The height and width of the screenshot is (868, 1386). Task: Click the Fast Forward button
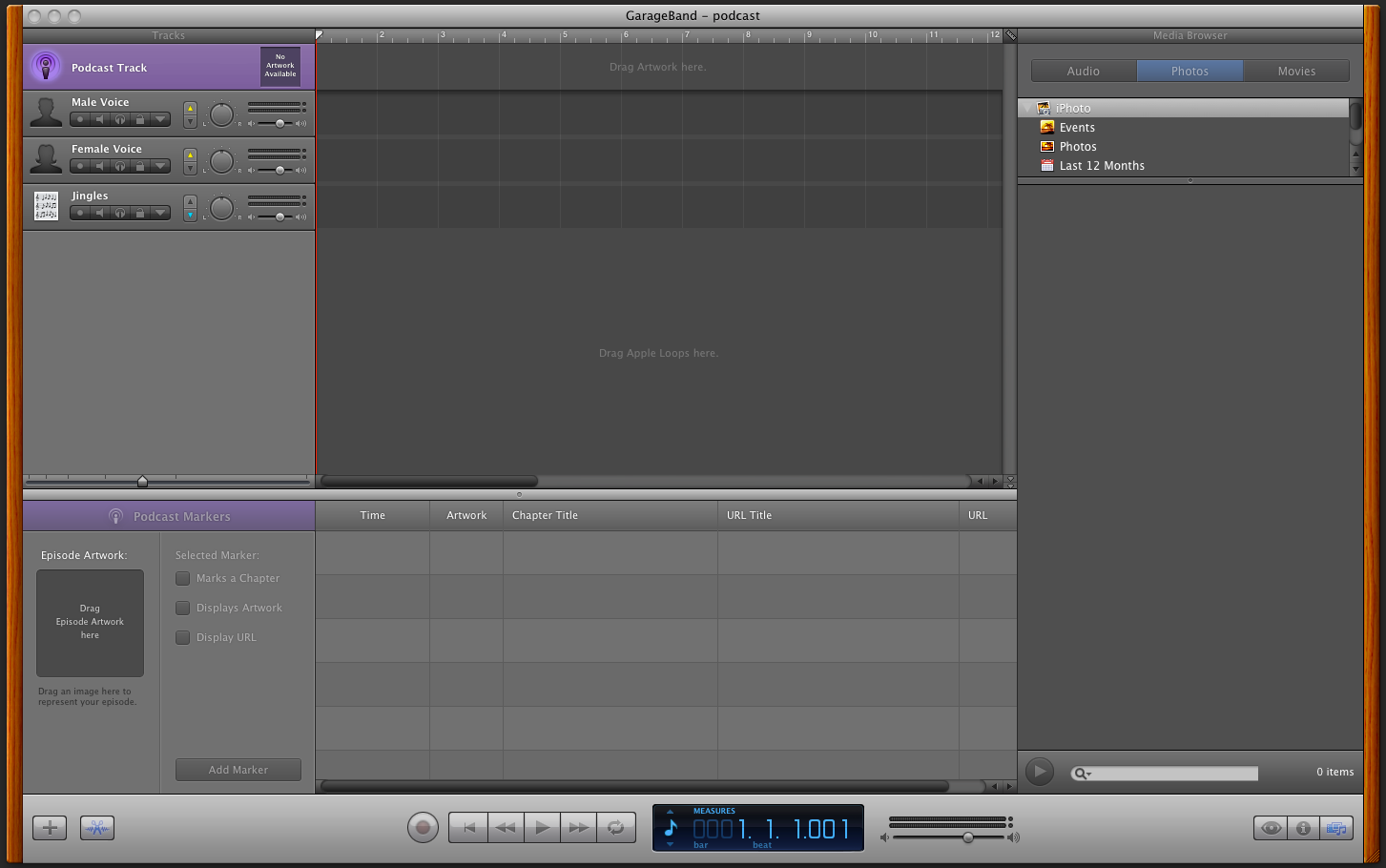(578, 827)
